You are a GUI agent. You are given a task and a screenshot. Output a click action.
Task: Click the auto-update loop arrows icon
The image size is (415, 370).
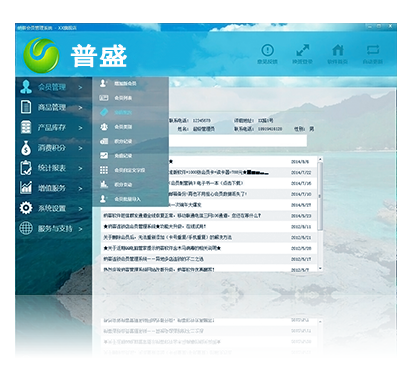(x=373, y=50)
